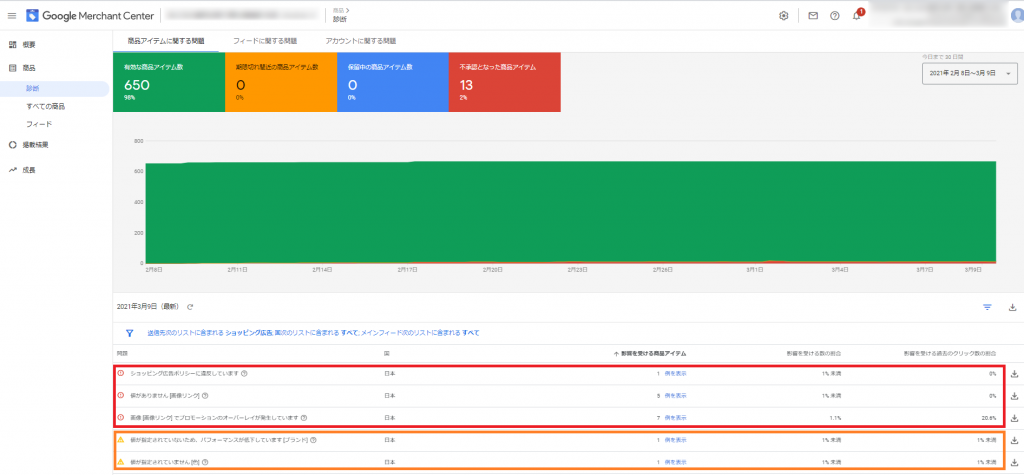
Task: Download the プロモーションのオーバーレイ issue row
Action: pos(1014,418)
